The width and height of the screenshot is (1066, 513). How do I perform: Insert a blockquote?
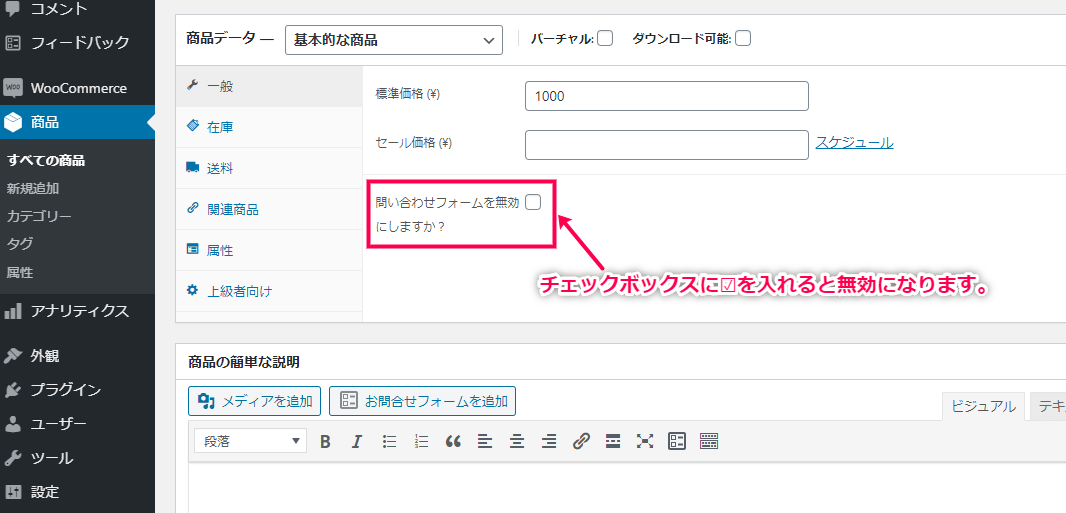click(453, 442)
